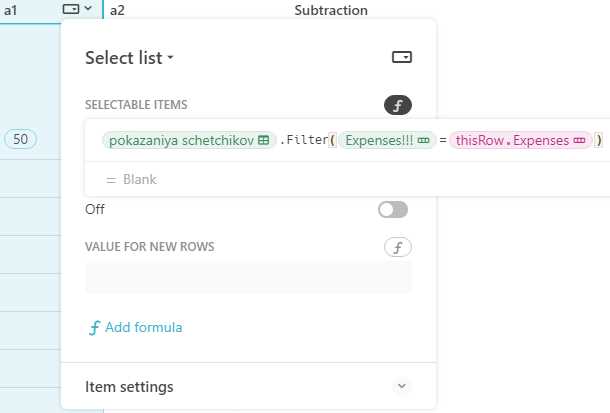Screen dimensions: 610x413
Task: Click the a2 column header
Action: click(117, 10)
